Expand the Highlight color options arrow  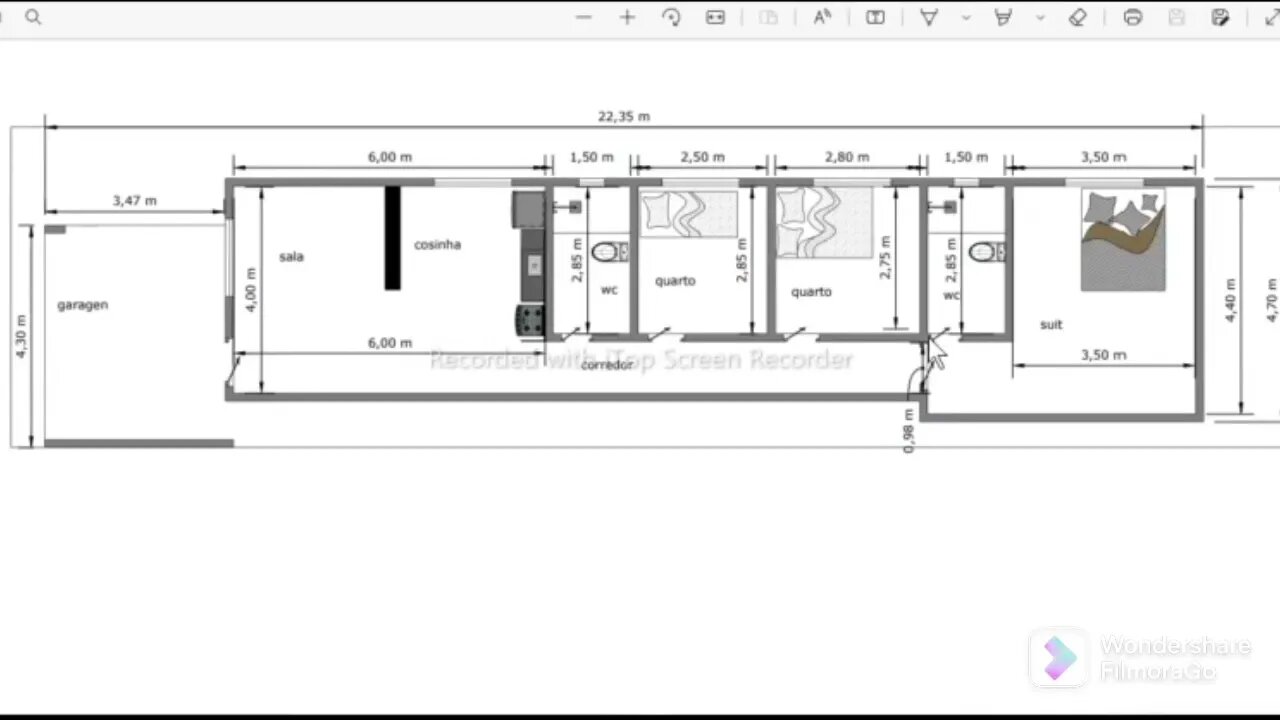click(x=1040, y=17)
